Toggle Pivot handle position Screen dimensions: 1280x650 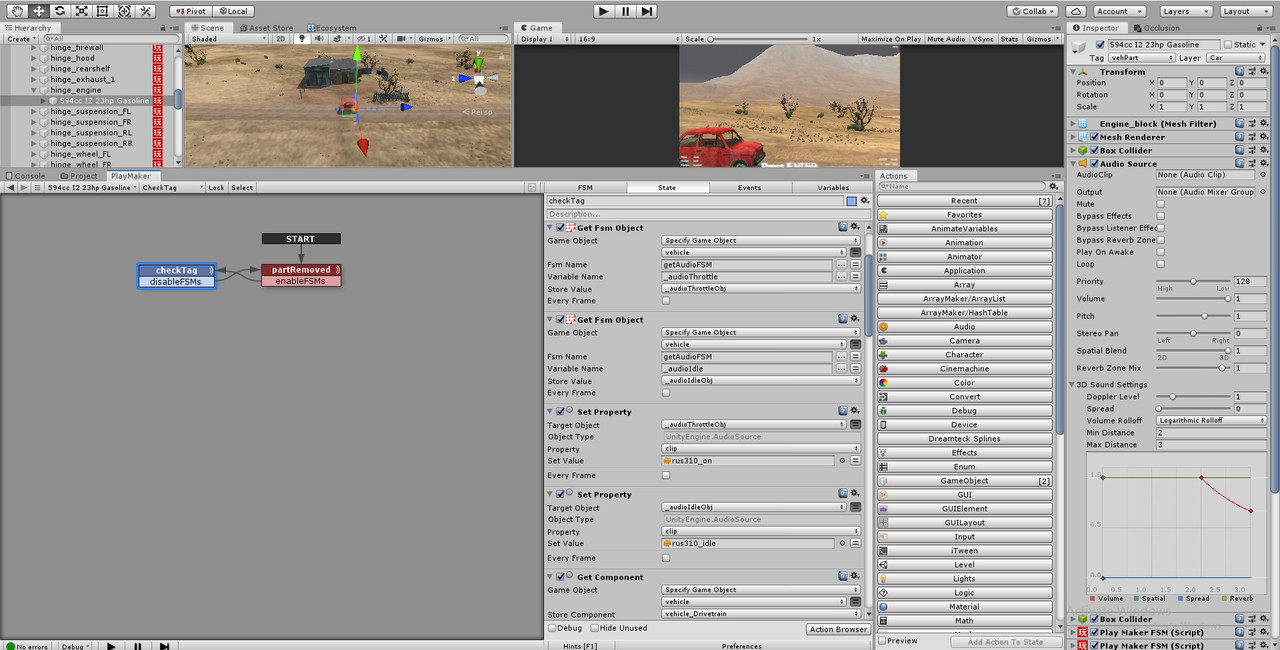pos(190,11)
